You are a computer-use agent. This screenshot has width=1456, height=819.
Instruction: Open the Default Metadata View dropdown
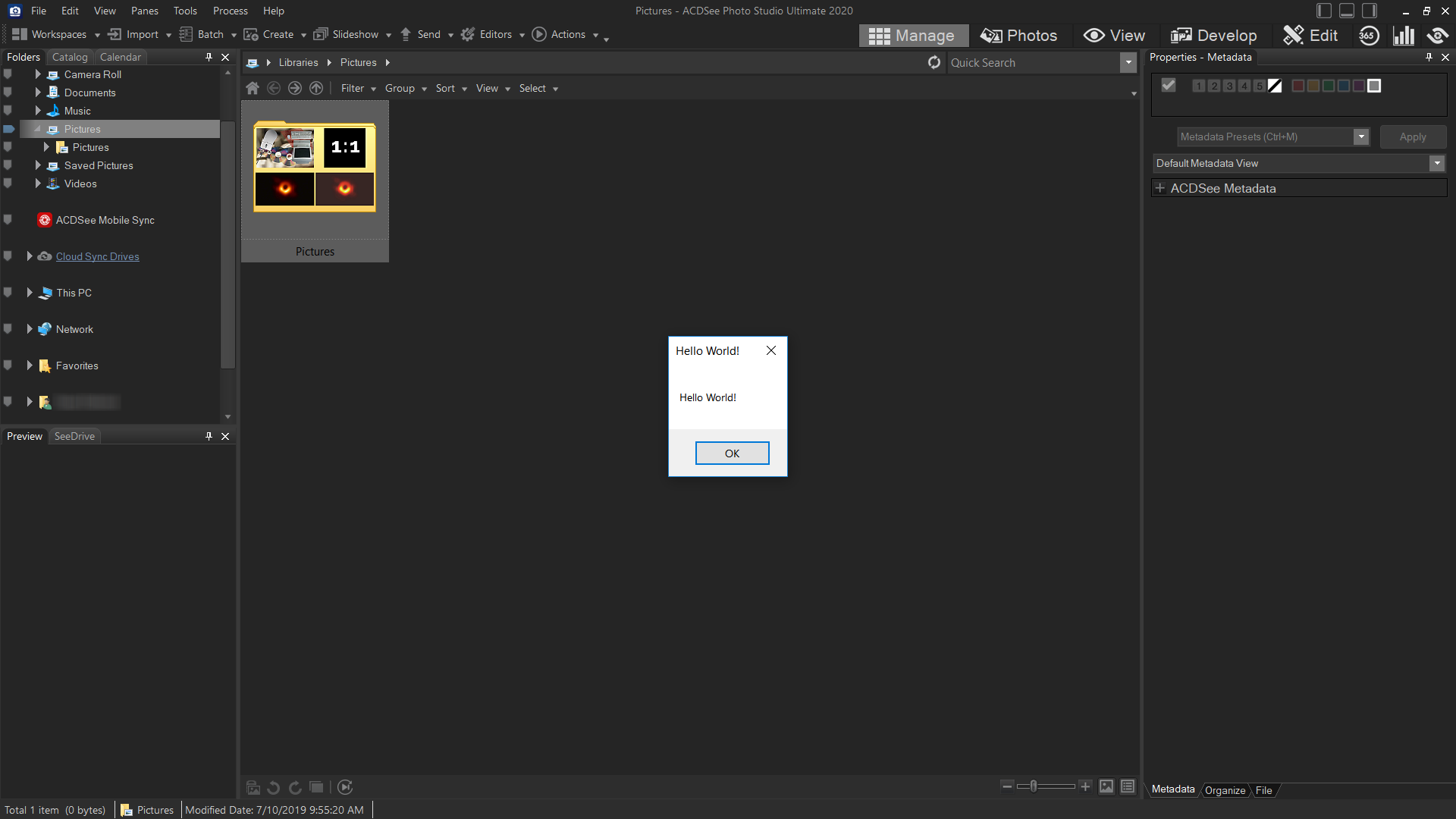[1437, 164]
